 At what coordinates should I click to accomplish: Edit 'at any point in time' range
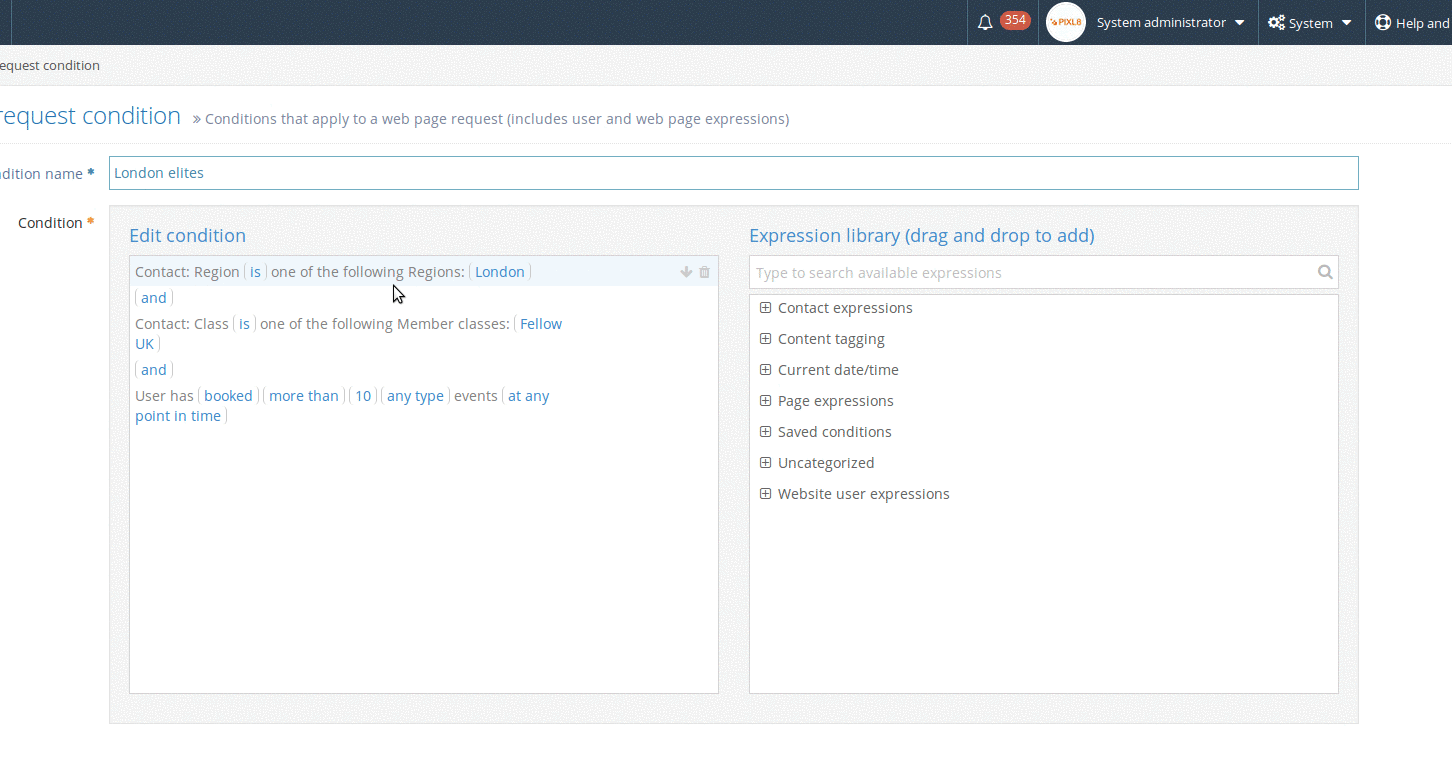tap(529, 396)
